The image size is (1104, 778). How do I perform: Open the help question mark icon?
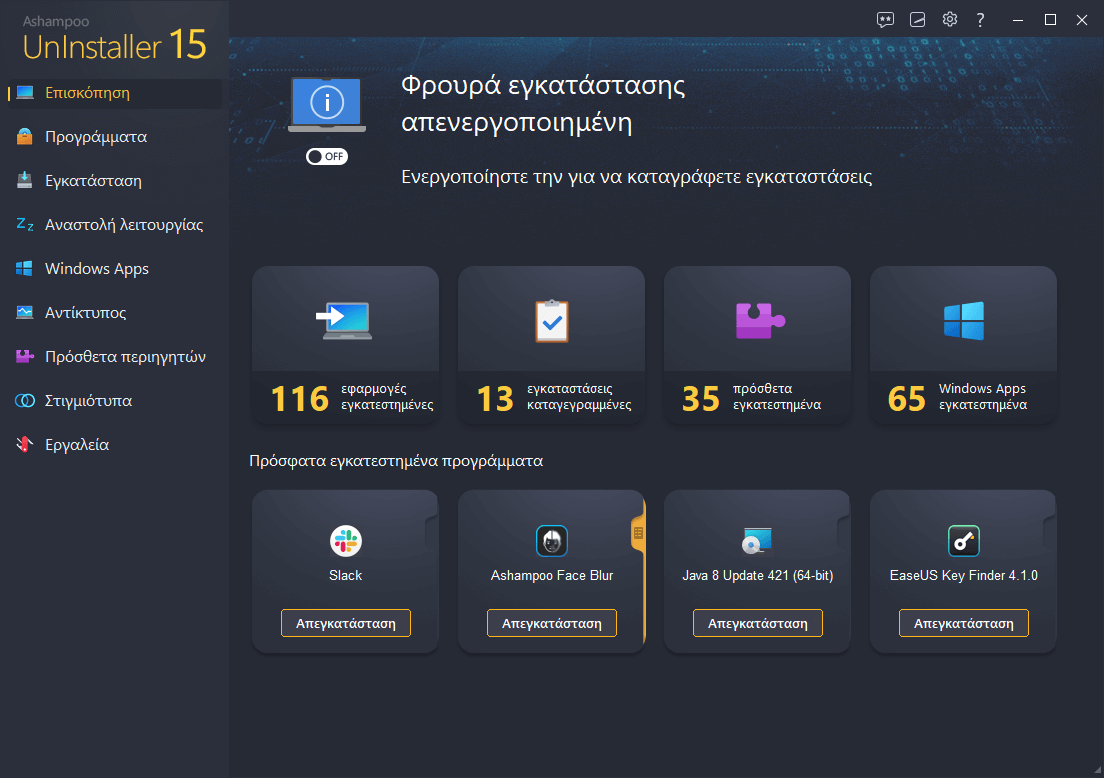click(980, 20)
